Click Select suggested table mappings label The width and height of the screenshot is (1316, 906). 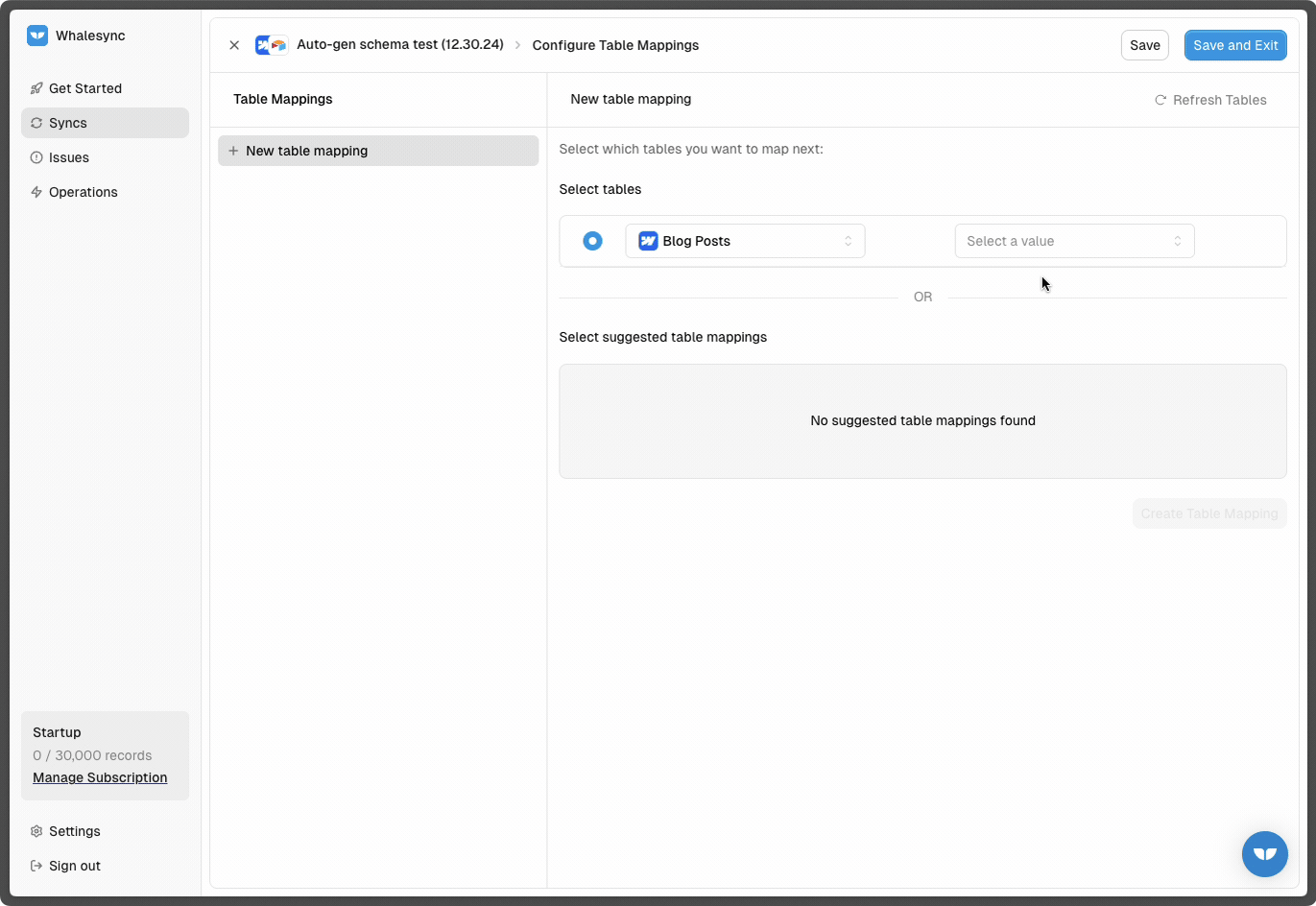click(663, 337)
